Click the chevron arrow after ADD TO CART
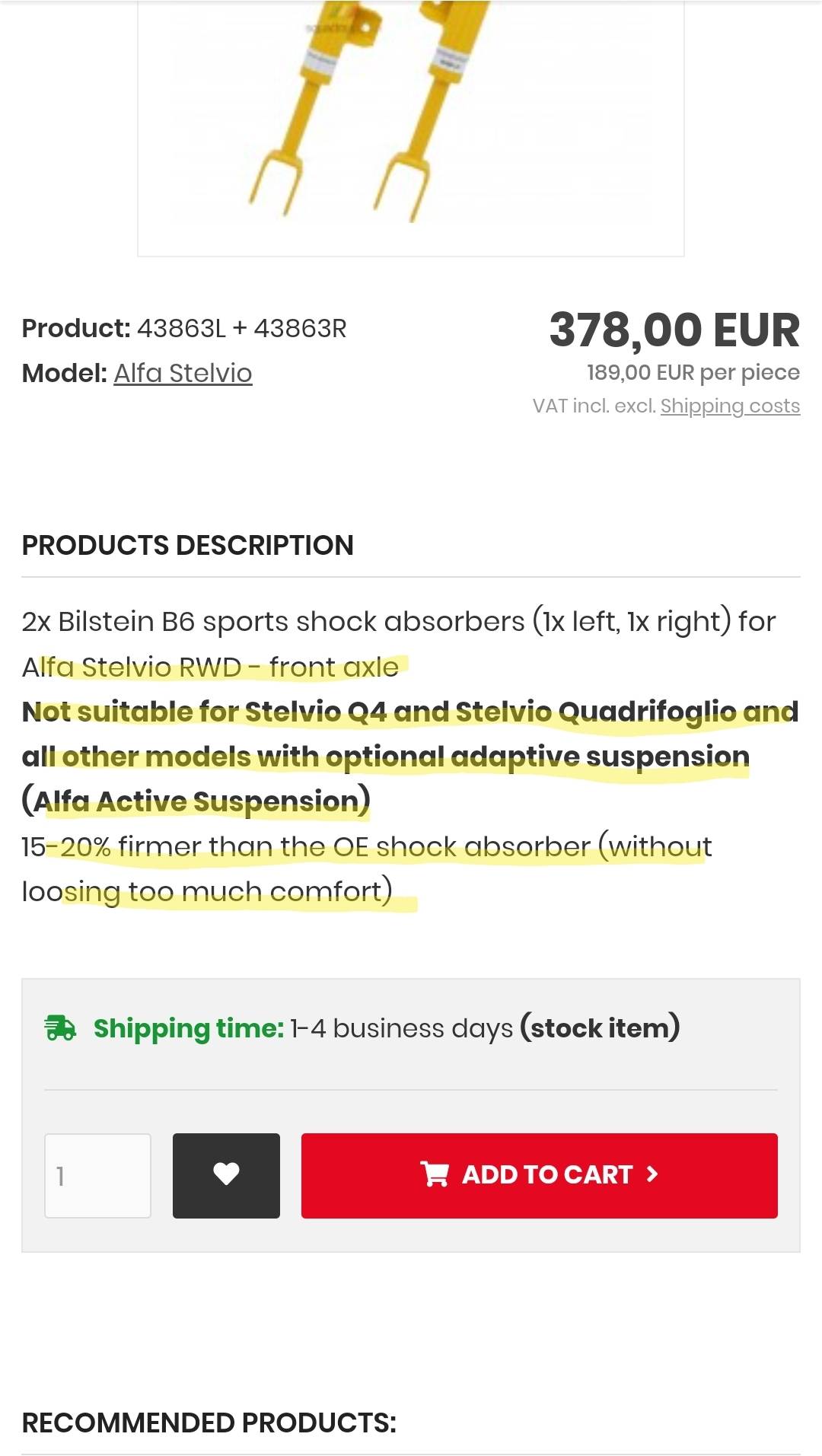Screen dimensions: 822x1456 click(652, 1174)
